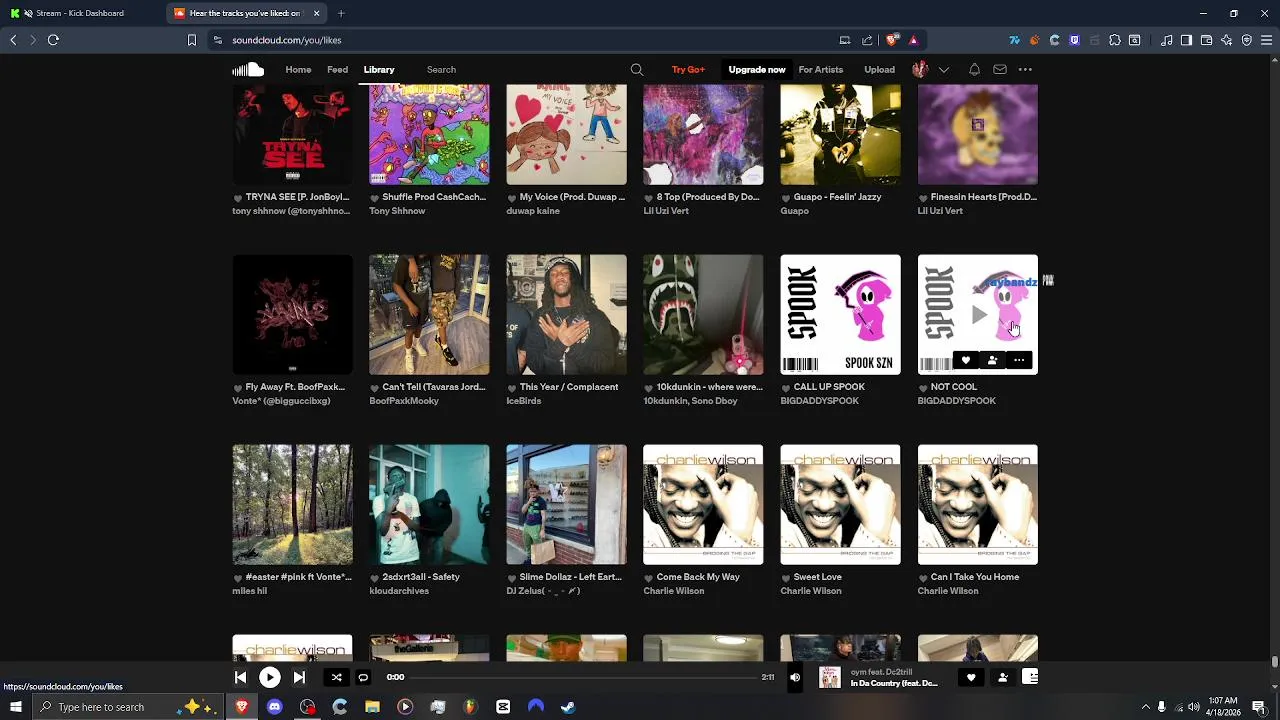
Task: Open more options on NOT COOL cover
Action: coord(1019,360)
